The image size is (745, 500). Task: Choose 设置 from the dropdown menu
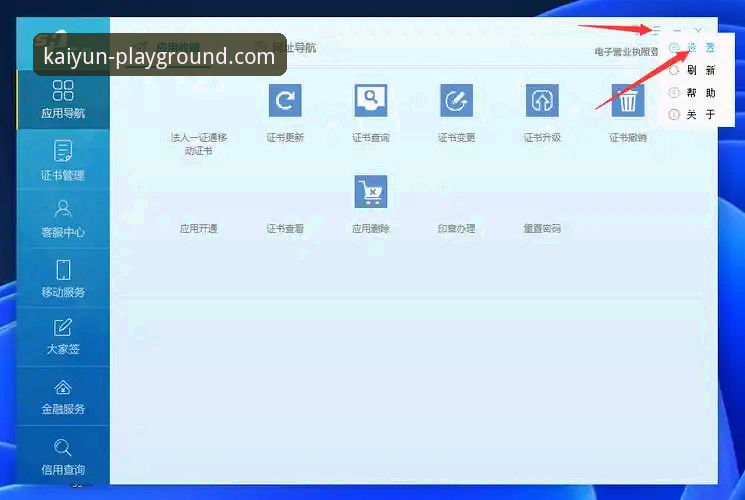(700, 48)
